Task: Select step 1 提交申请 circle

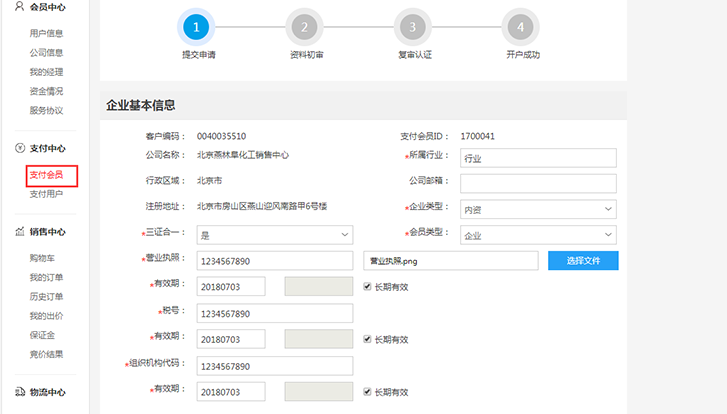Action: (197, 26)
